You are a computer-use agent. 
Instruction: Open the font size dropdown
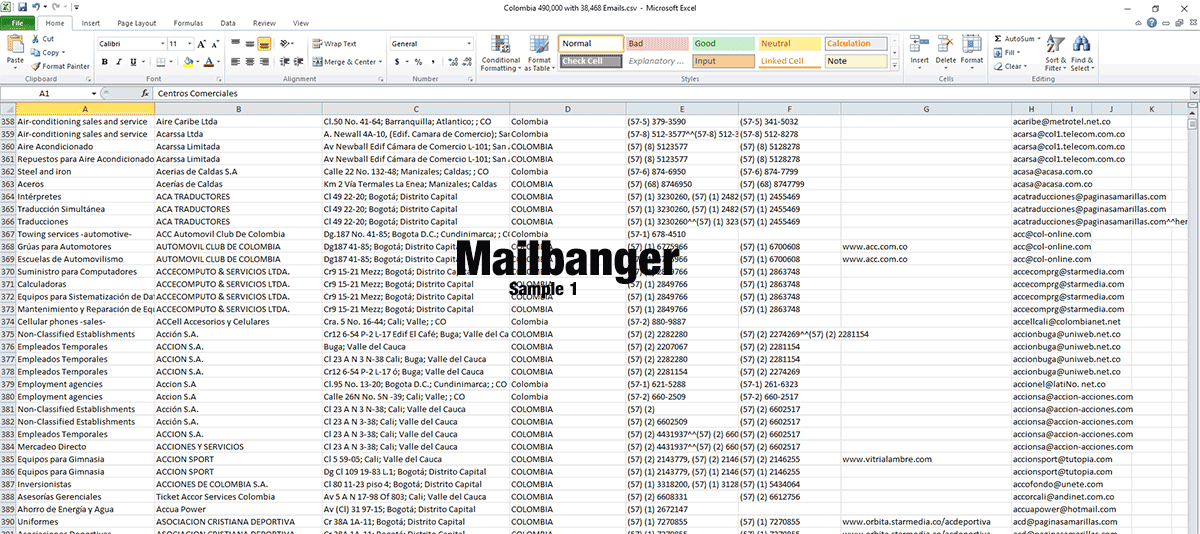(189, 44)
